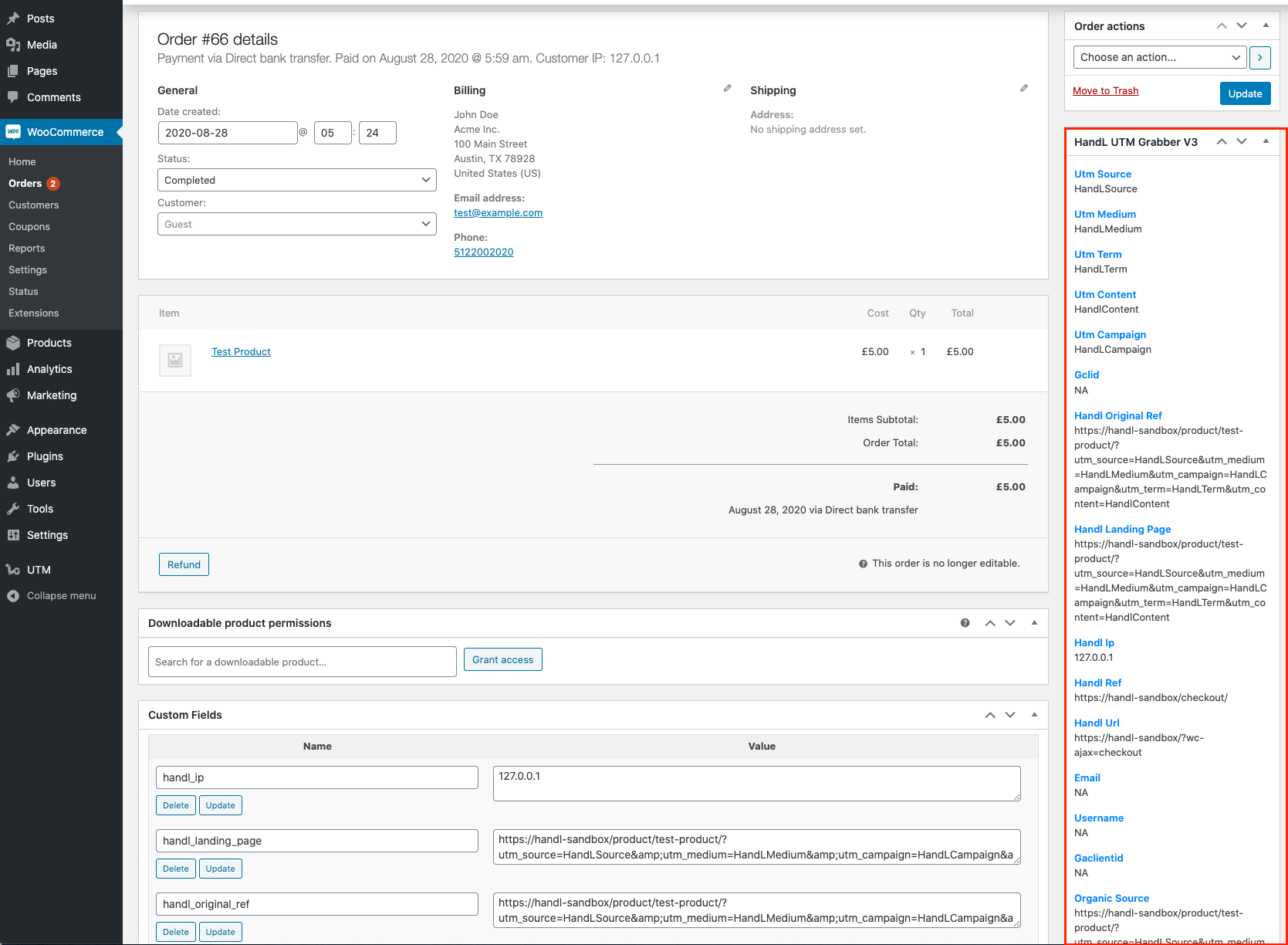
Task: Click the help icon in Downloadable product permissions
Action: point(965,623)
